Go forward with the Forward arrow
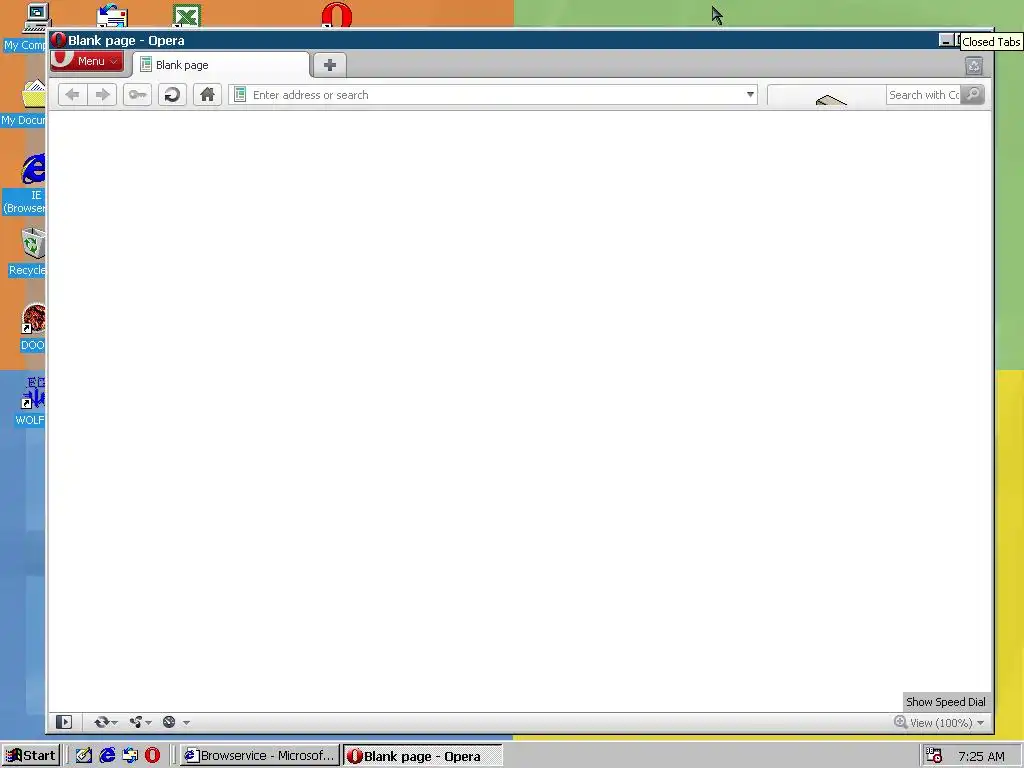Viewport: 1024px width, 768px height. coord(103,95)
